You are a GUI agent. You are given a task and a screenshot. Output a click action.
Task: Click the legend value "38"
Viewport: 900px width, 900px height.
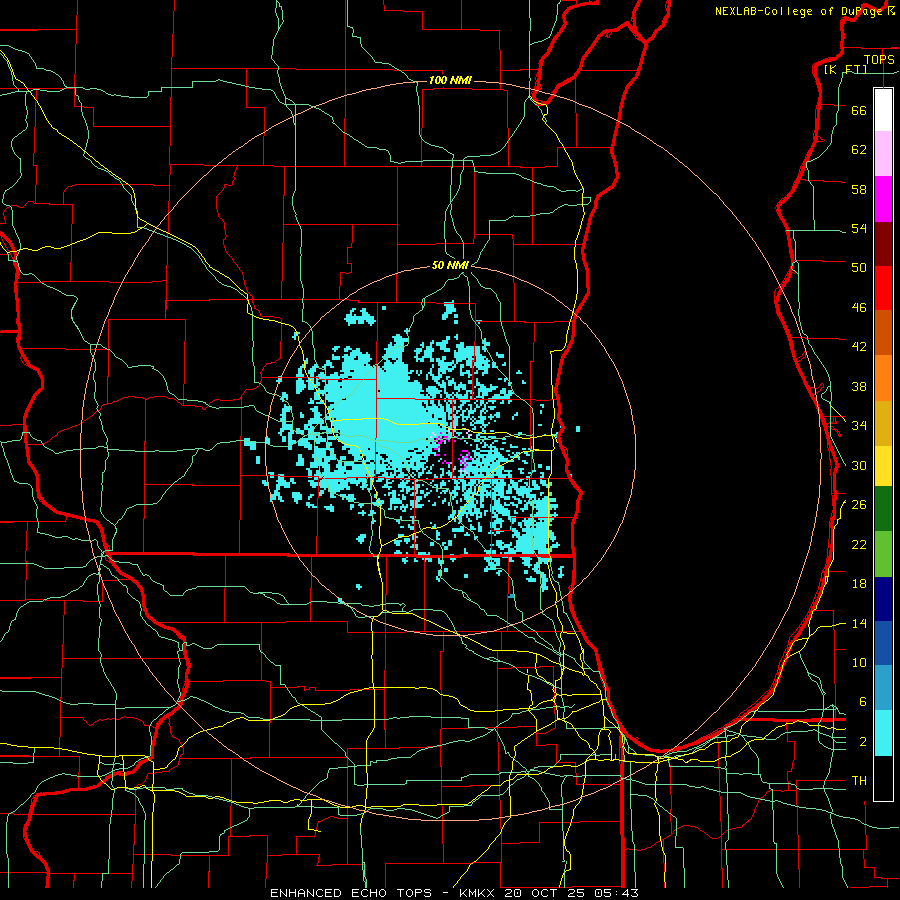coord(859,386)
